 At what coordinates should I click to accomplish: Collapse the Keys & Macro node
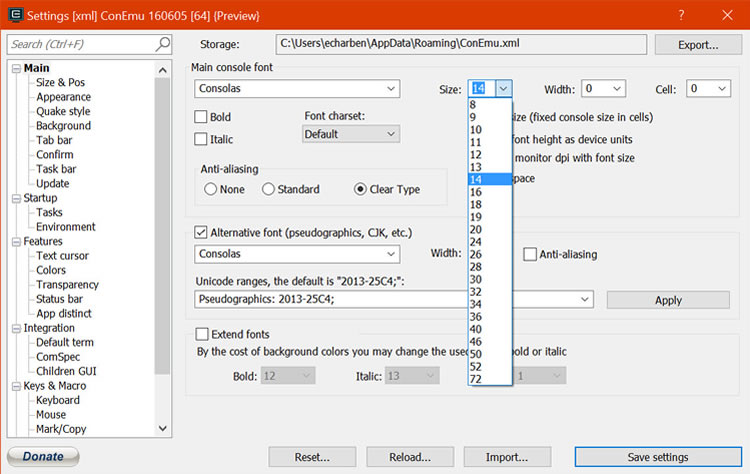pos(16,386)
